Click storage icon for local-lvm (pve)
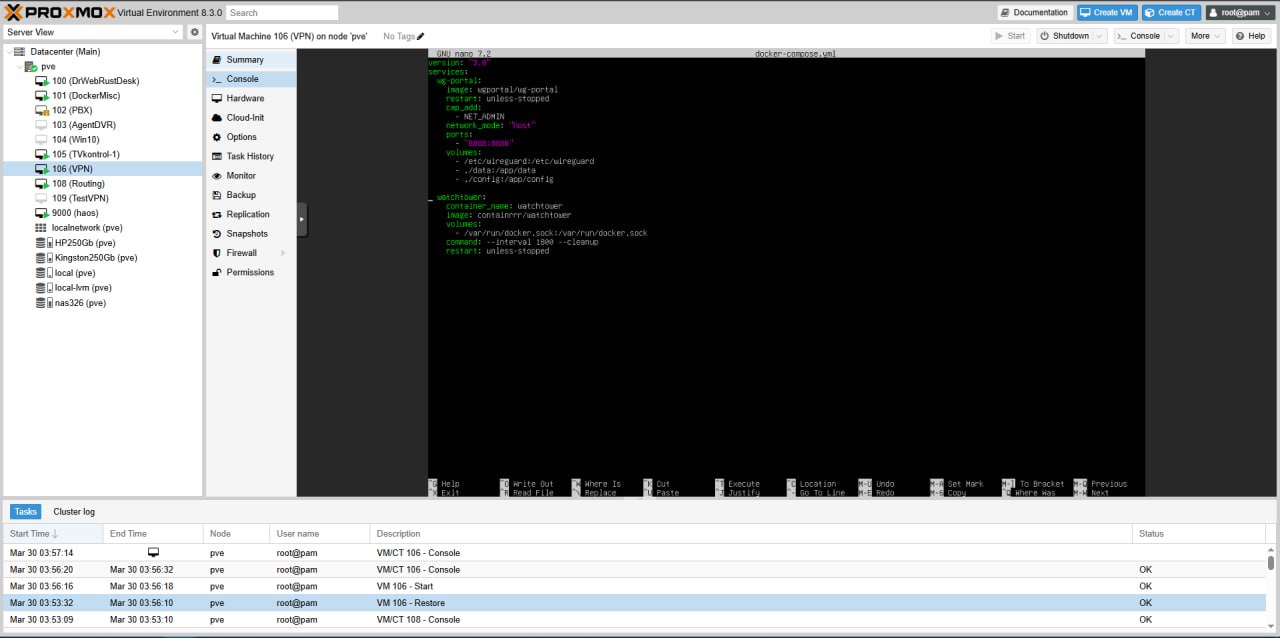 43,288
